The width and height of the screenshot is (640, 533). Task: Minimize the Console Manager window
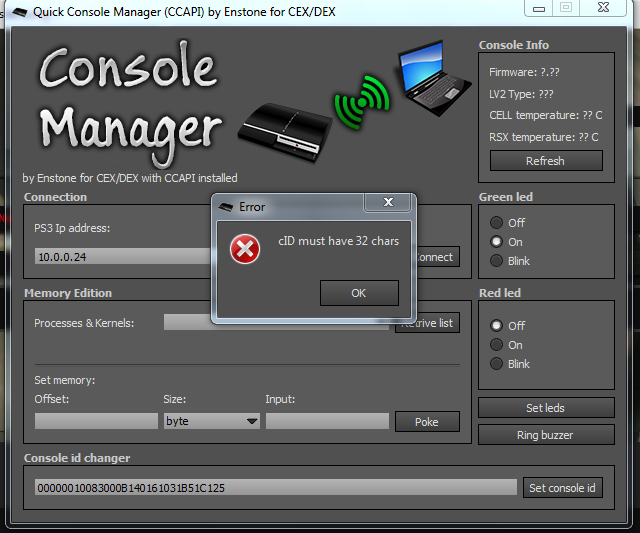[x=539, y=8]
